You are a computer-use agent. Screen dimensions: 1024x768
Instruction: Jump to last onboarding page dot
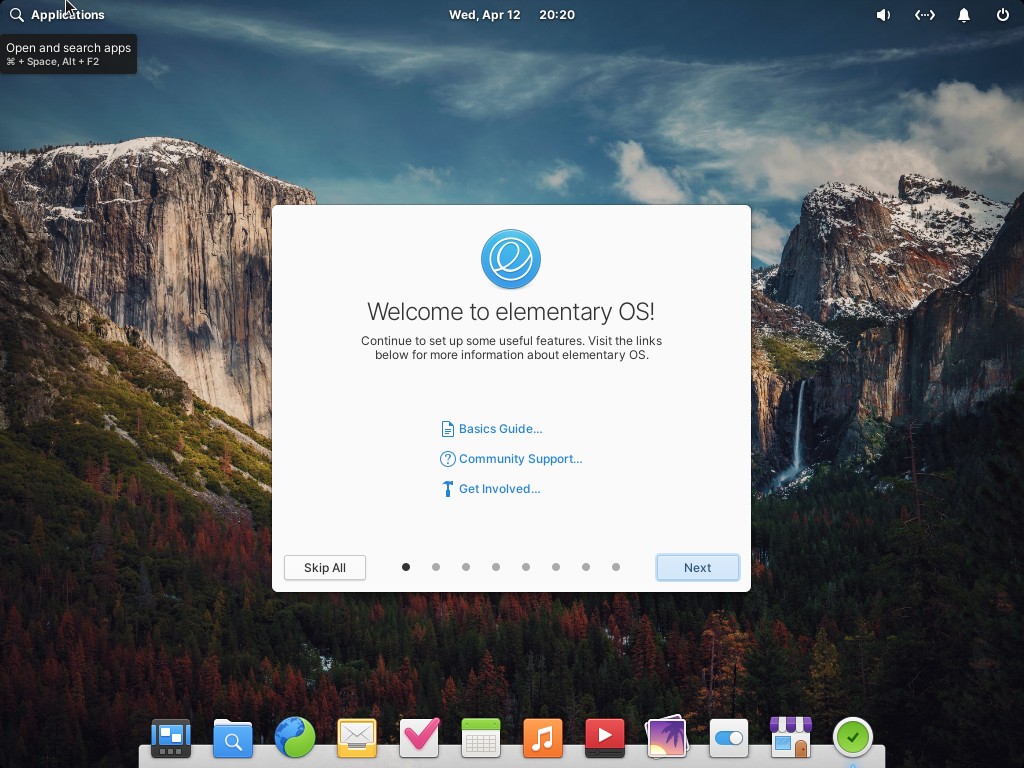[616, 567]
